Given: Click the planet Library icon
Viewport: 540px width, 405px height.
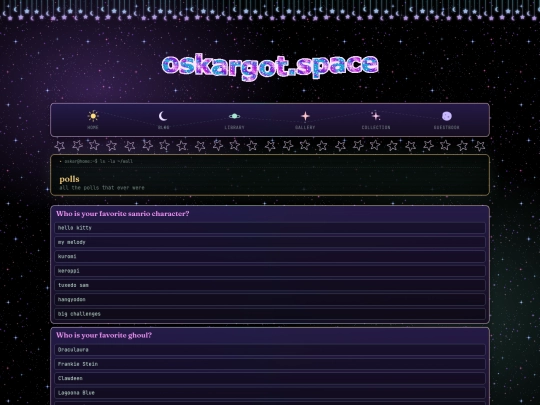Looking at the screenshot, I should (235, 116).
